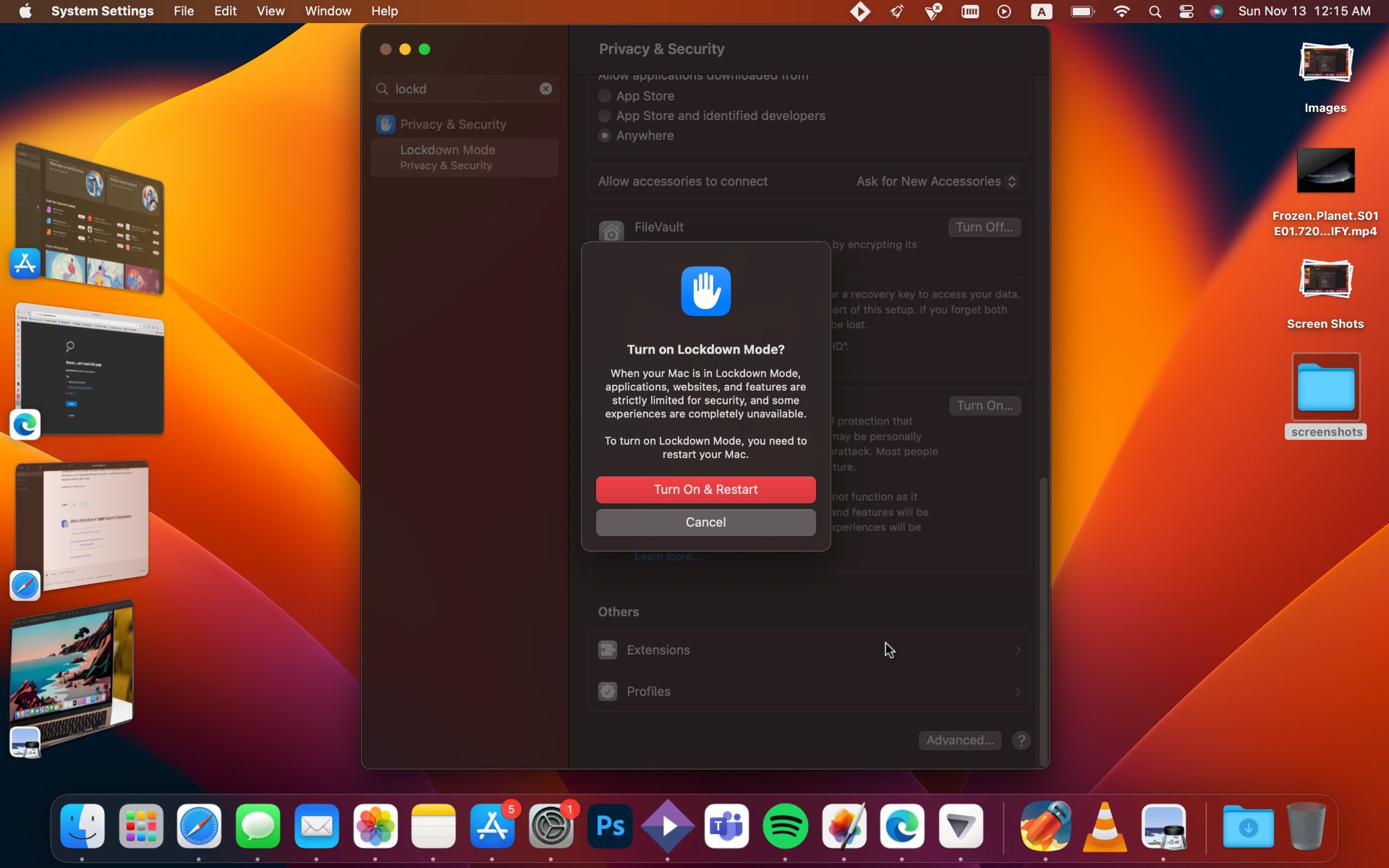Viewport: 1389px width, 868px height.
Task: Select the Anywhere radio option
Action: [x=605, y=135]
